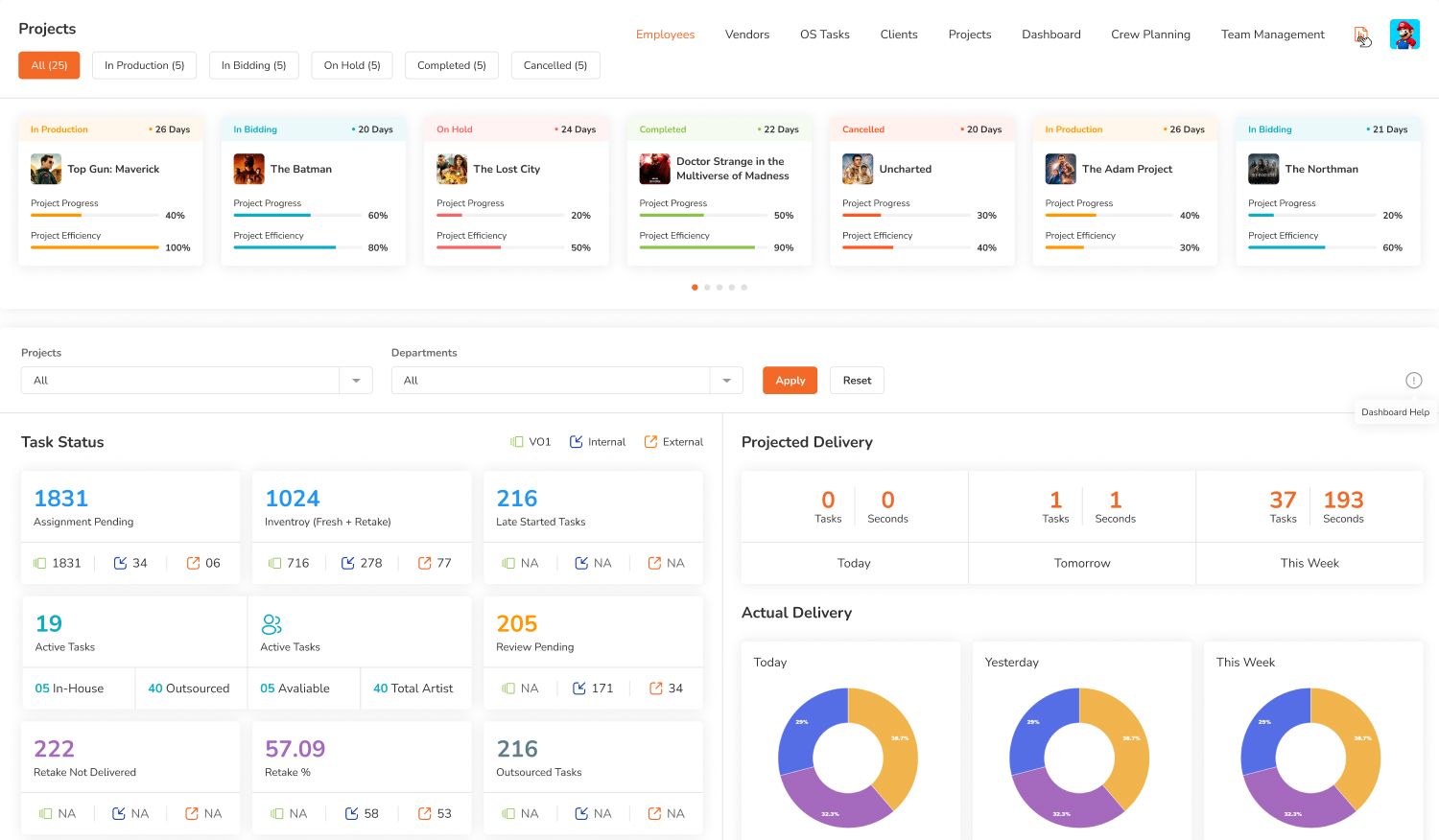Filter by In Production (5)
Screen dimensions: 1439x840
pos(144,65)
